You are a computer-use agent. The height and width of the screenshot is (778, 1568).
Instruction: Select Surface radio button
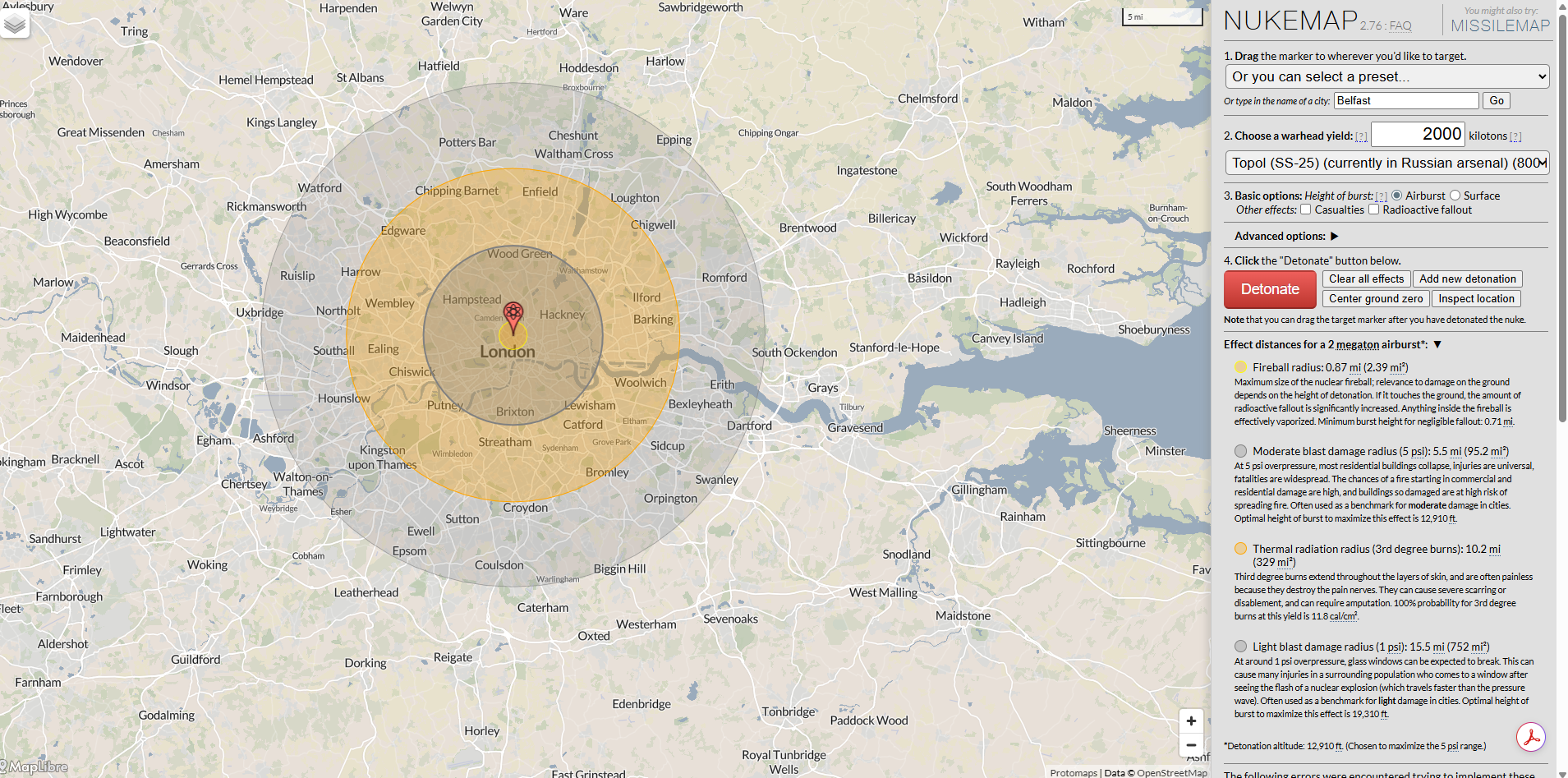(1455, 196)
